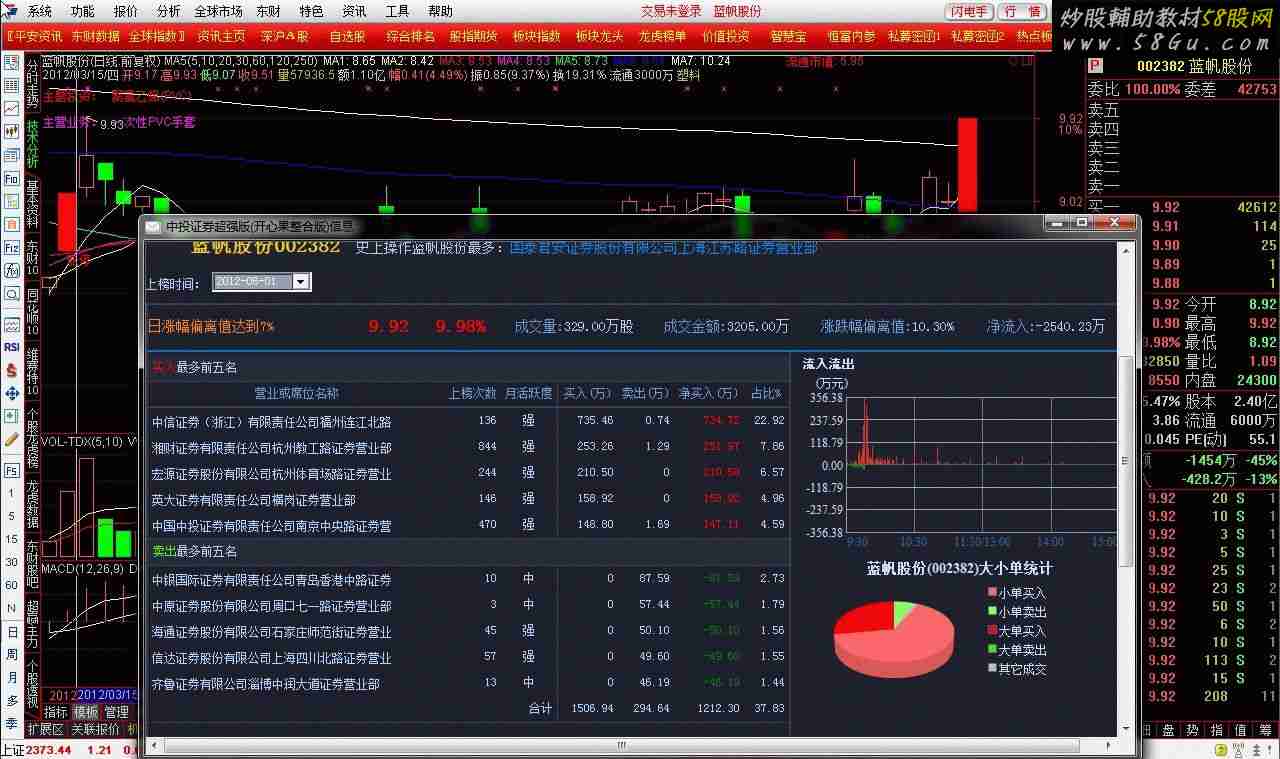Click the magnifier search icon in sidebar
1280x759 pixels.
coord(12,294)
